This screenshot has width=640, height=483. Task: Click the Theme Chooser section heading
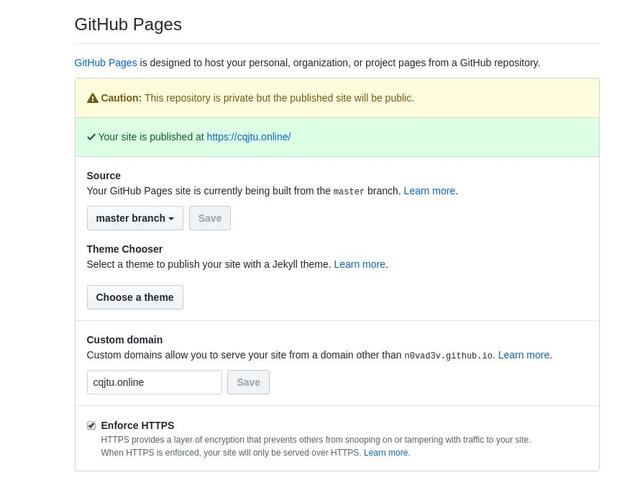click(x=124, y=249)
